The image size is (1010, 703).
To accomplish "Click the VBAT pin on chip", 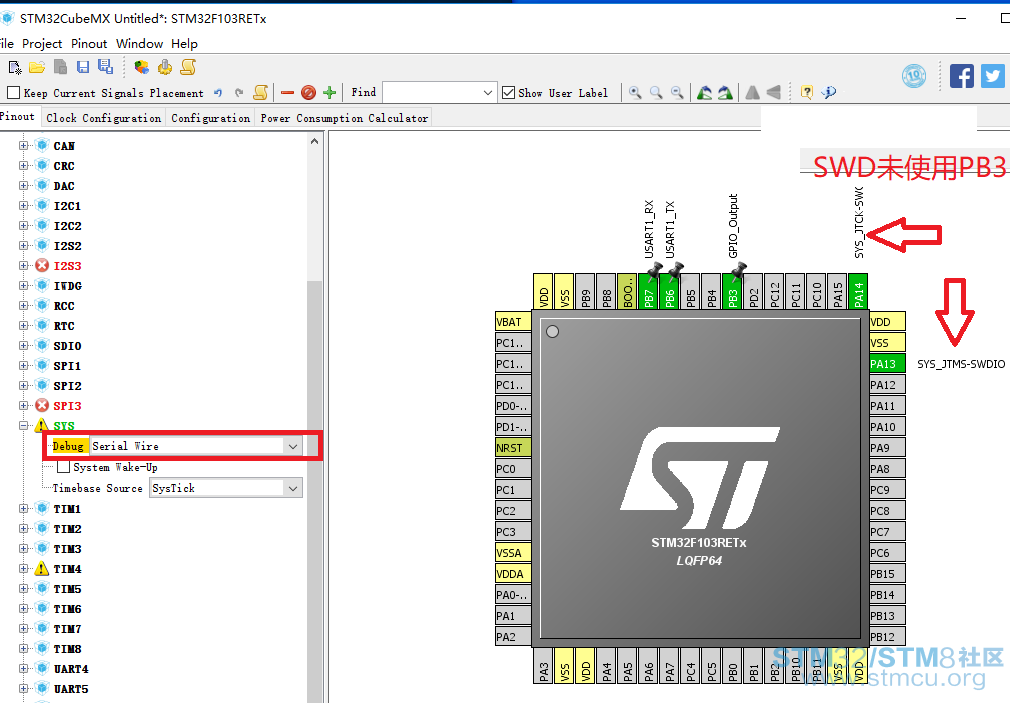I will pos(513,322).
